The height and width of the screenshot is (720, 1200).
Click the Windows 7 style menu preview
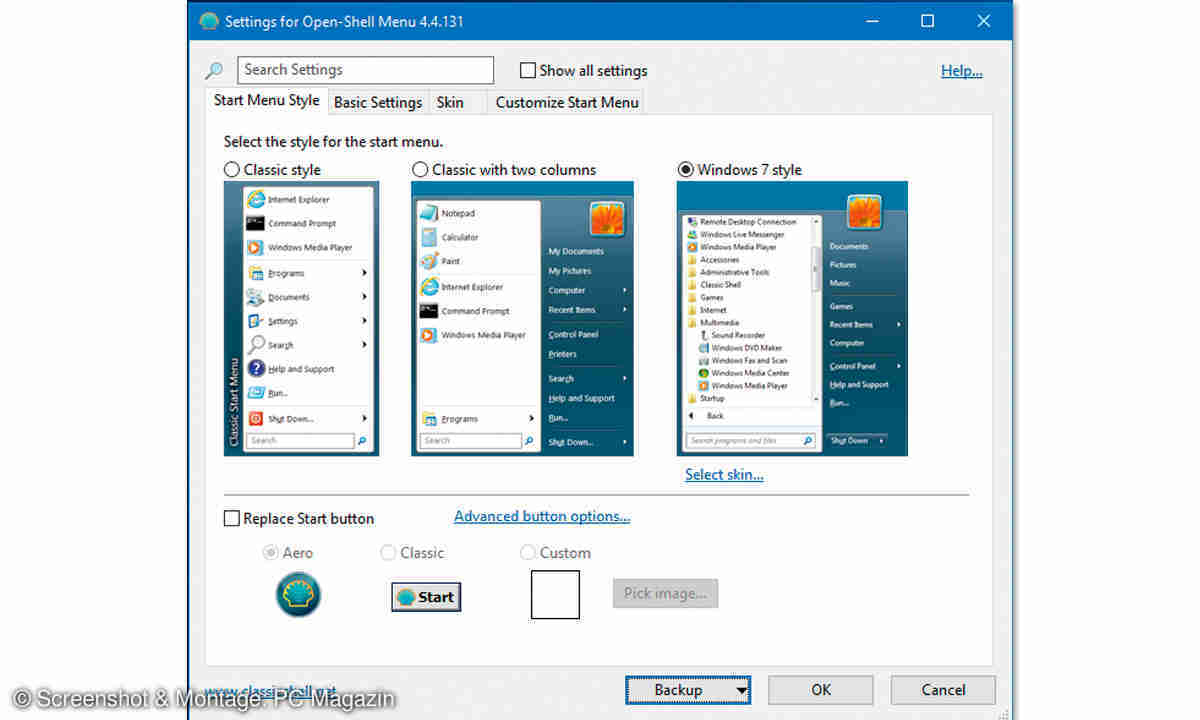pos(791,319)
